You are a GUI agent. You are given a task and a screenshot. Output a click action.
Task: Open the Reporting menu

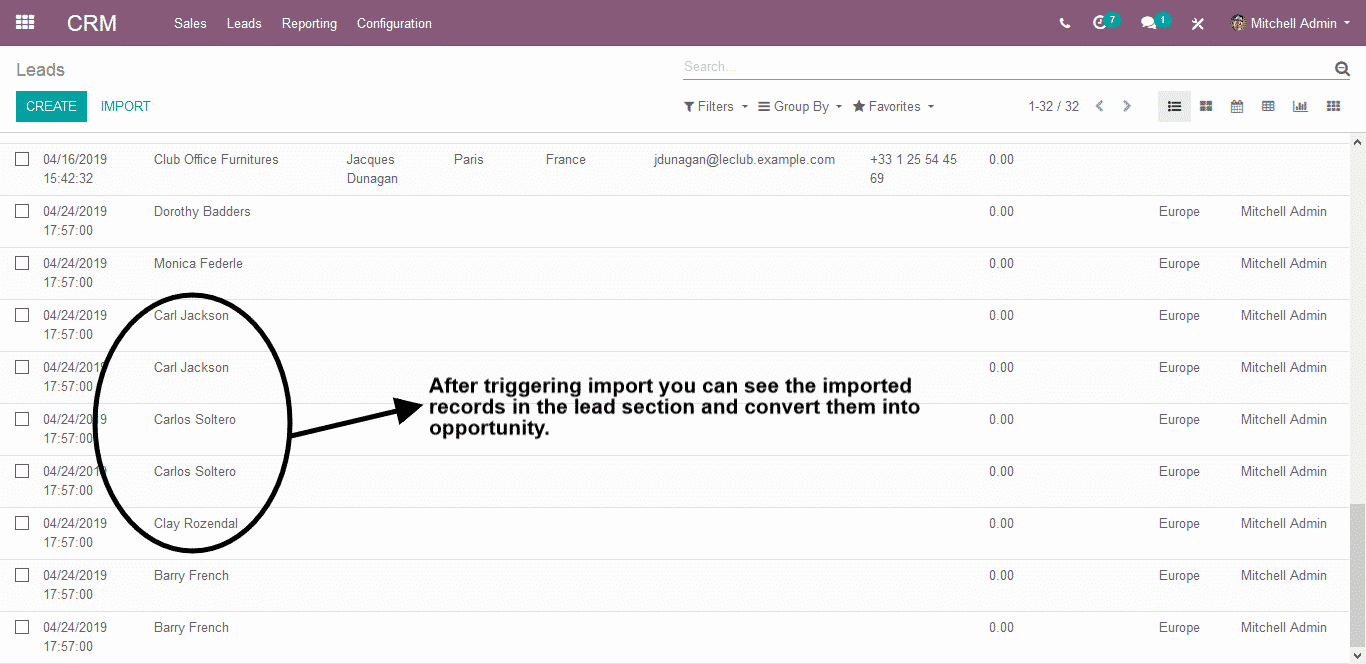309,23
